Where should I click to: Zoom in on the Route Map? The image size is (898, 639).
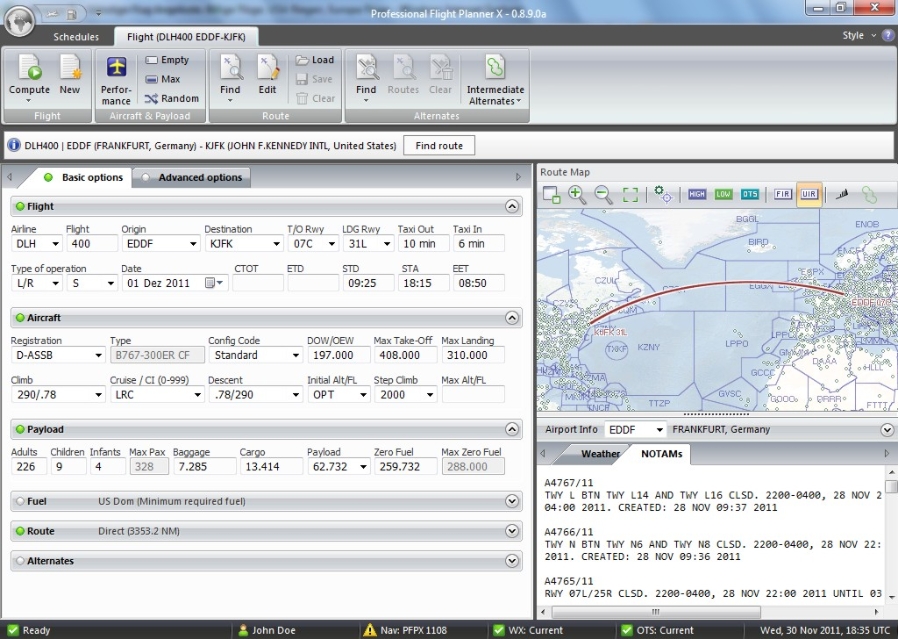(x=576, y=194)
